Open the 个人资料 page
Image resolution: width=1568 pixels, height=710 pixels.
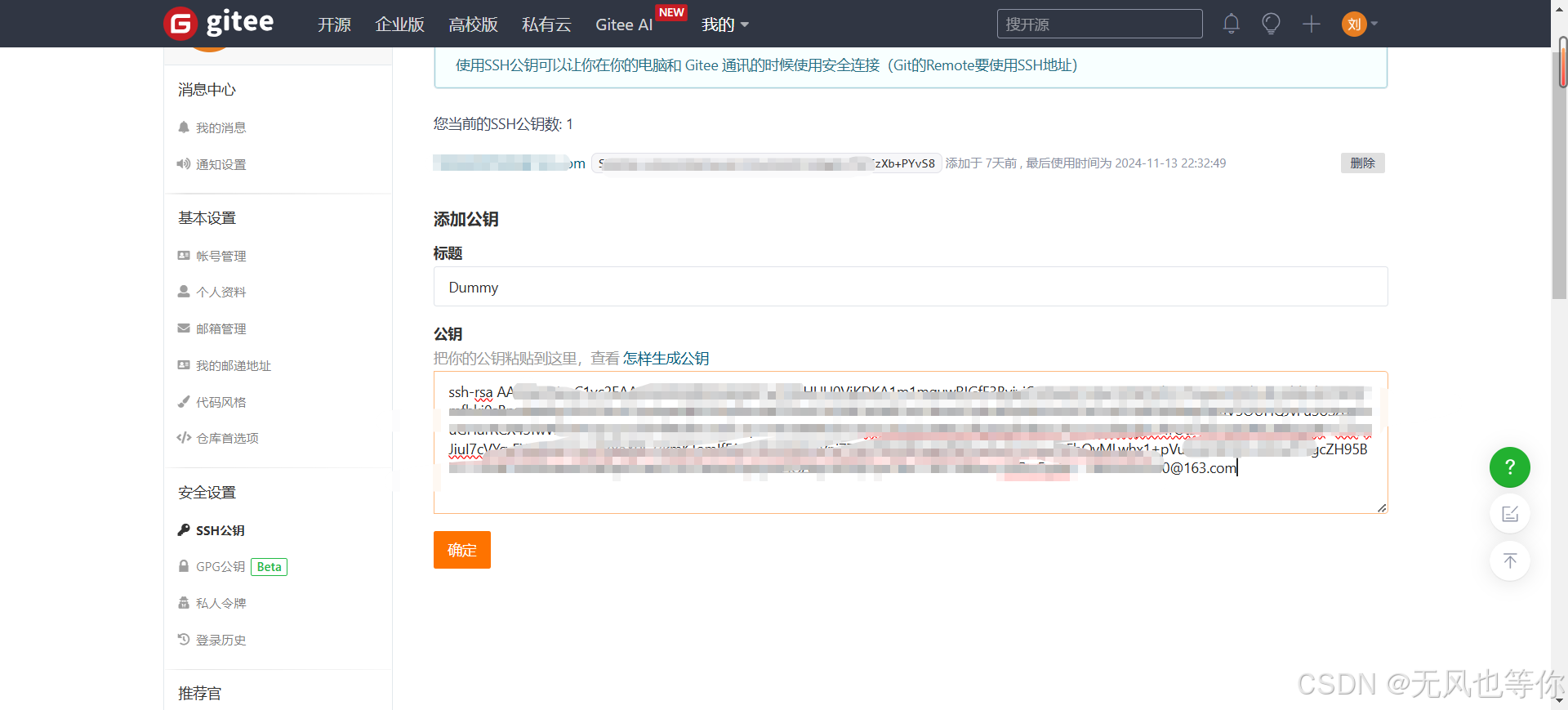[220, 292]
